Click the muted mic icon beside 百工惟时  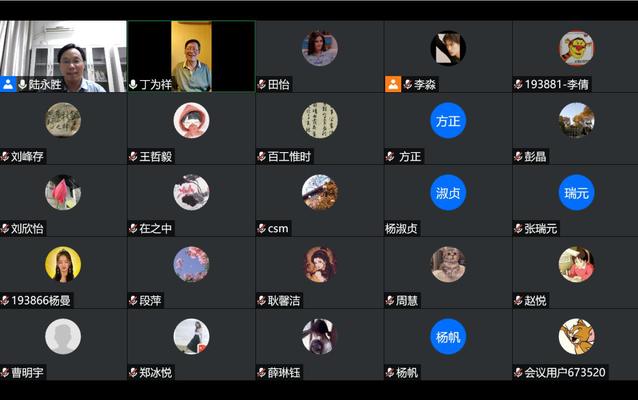262,156
